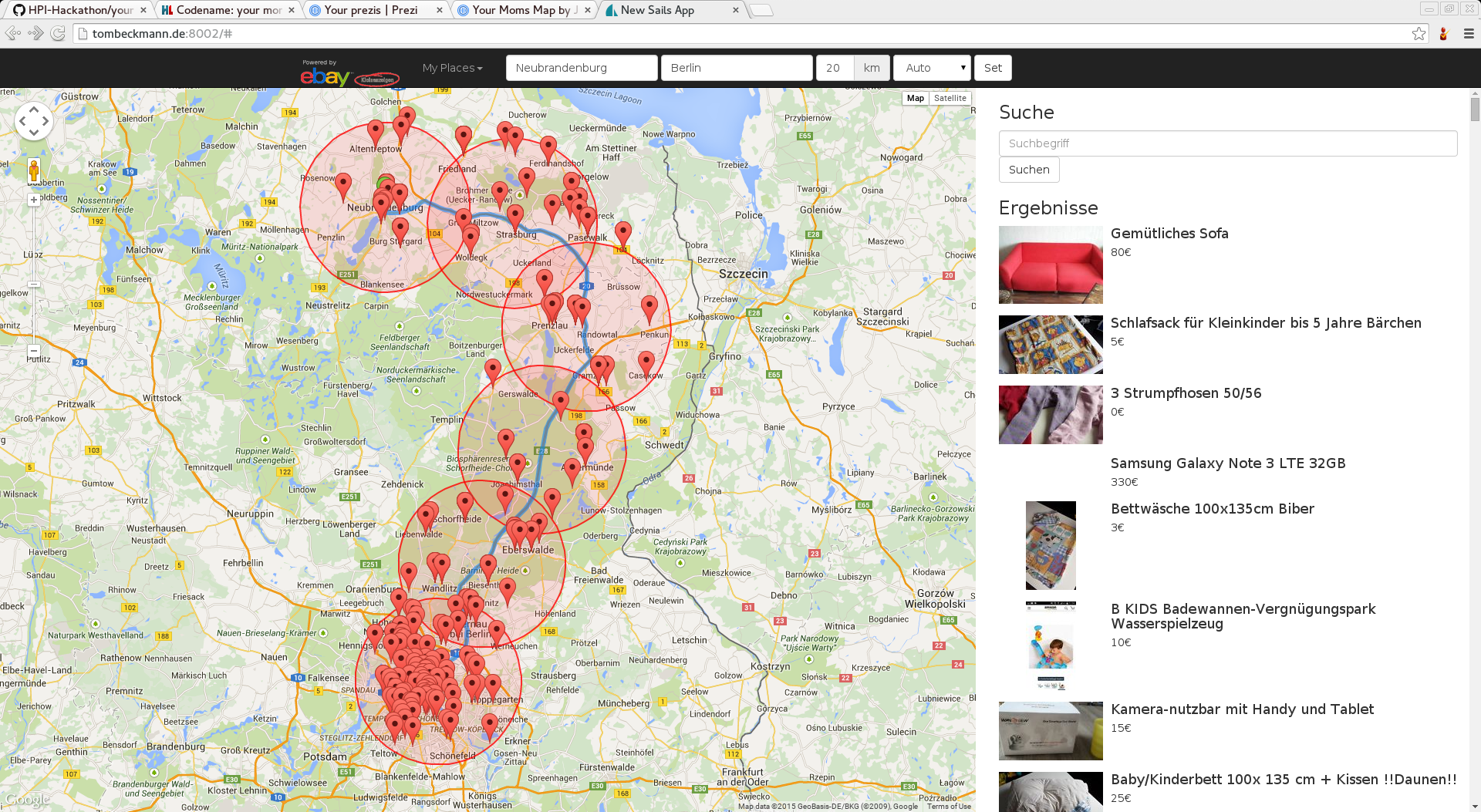Viewport: 1481px width, 812px height.
Task: Click the Google logo on the map
Action: pyautogui.click(x=28, y=800)
